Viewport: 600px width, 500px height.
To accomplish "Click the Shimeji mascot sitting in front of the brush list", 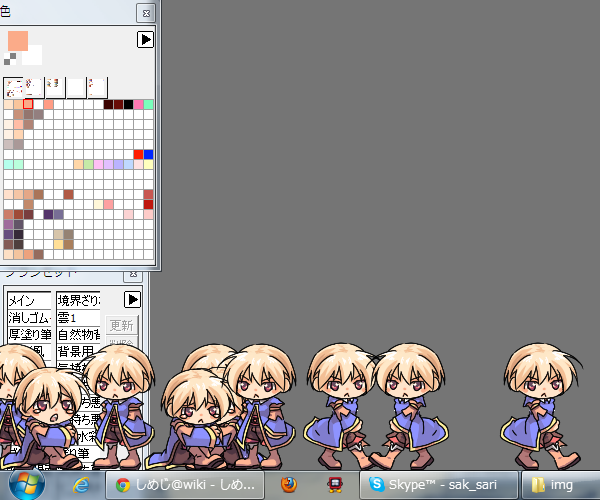I will (48, 419).
